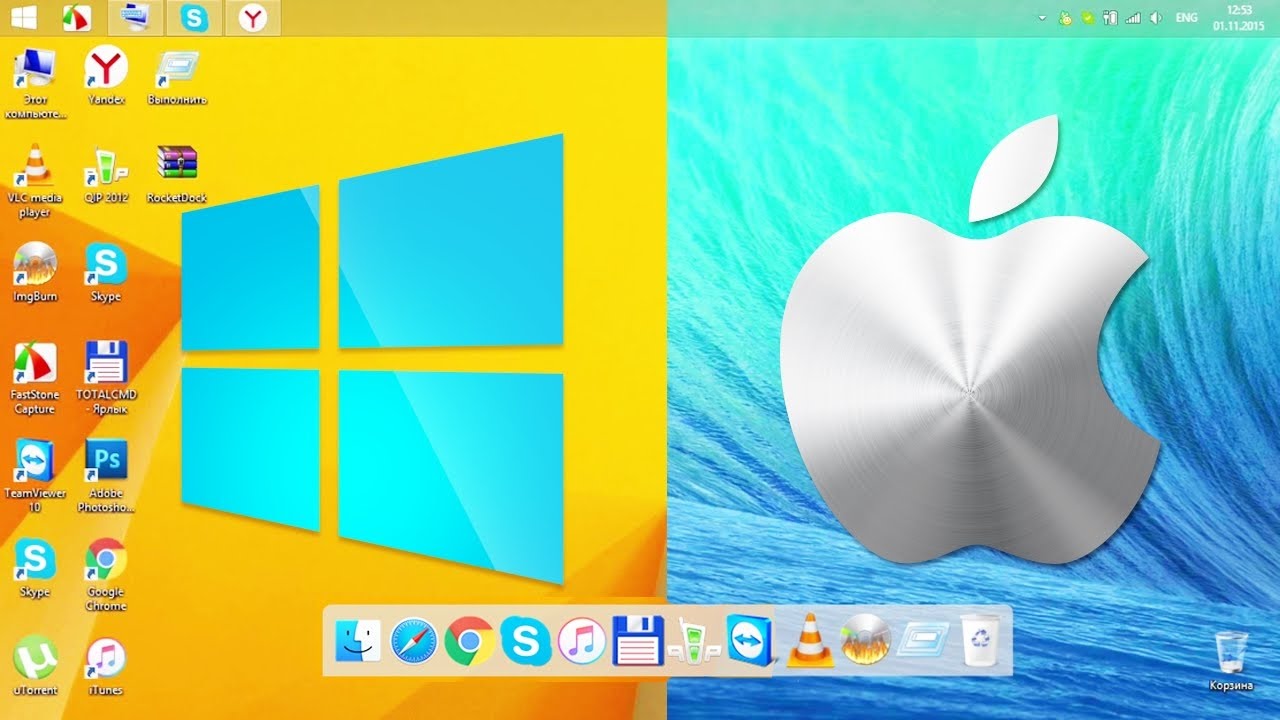The height and width of the screenshot is (720, 1280).
Task: Select the Google Chrome desktop shortcut
Action: tap(106, 575)
